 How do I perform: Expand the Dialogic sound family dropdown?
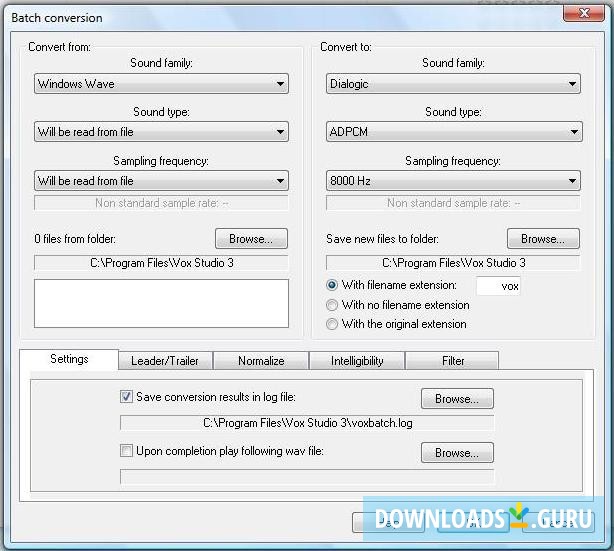click(453, 83)
